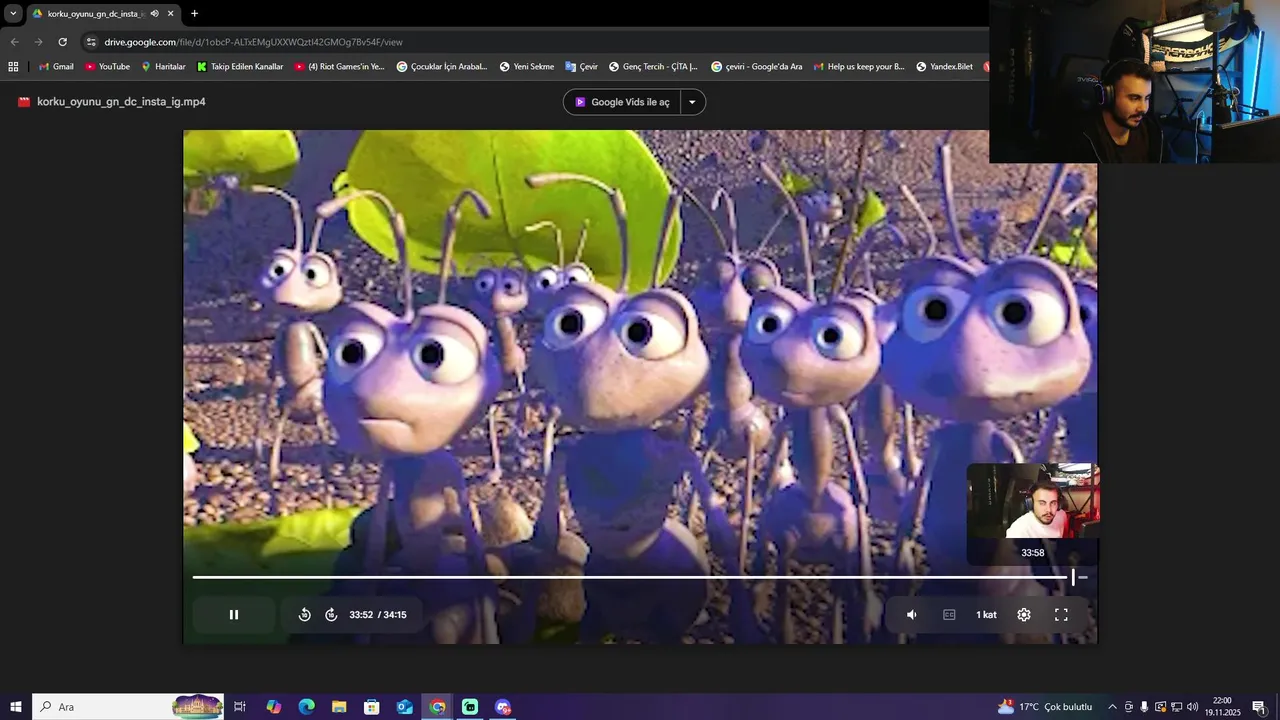
Task: Seek along the video progress bar
Action: coord(640,577)
